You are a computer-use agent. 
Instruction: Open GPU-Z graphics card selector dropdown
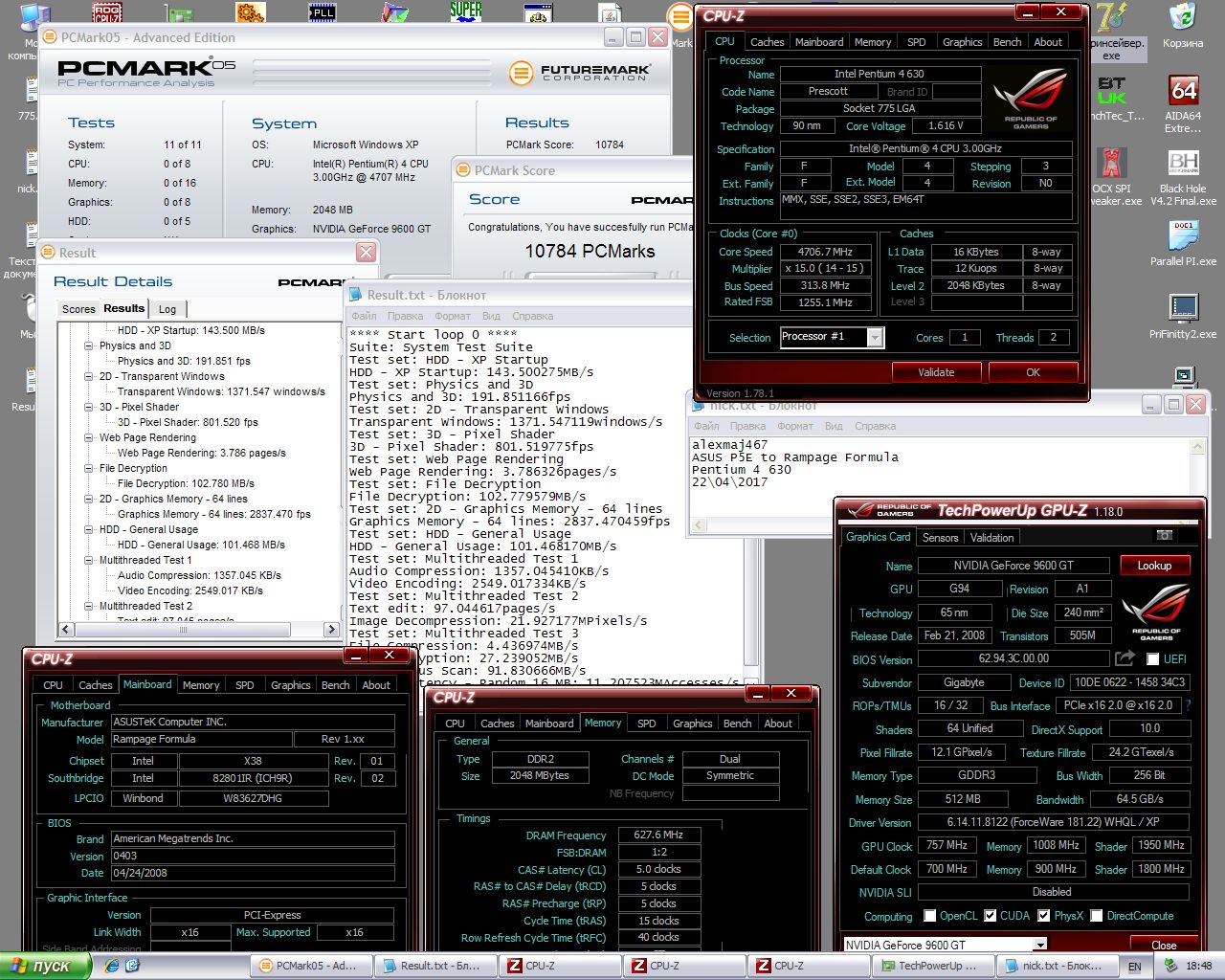pos(1039,945)
